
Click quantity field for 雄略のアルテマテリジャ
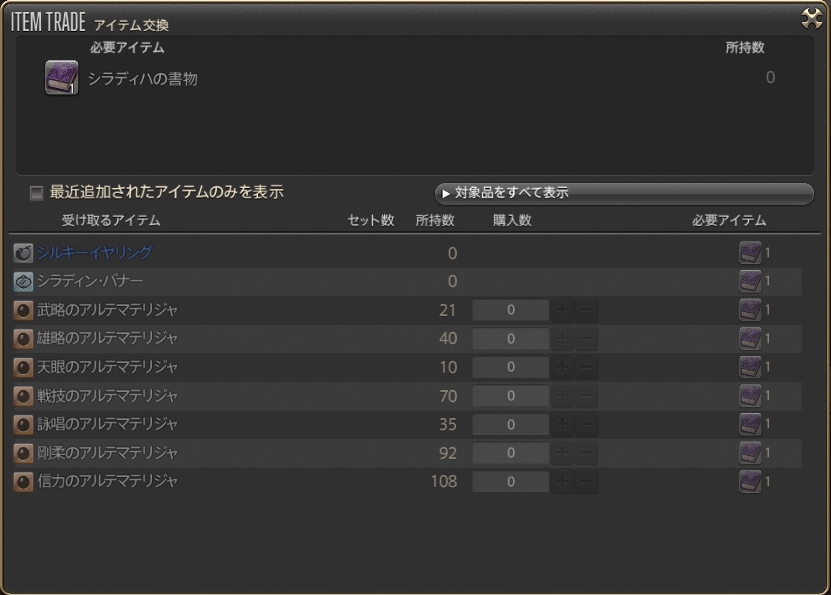click(x=510, y=339)
